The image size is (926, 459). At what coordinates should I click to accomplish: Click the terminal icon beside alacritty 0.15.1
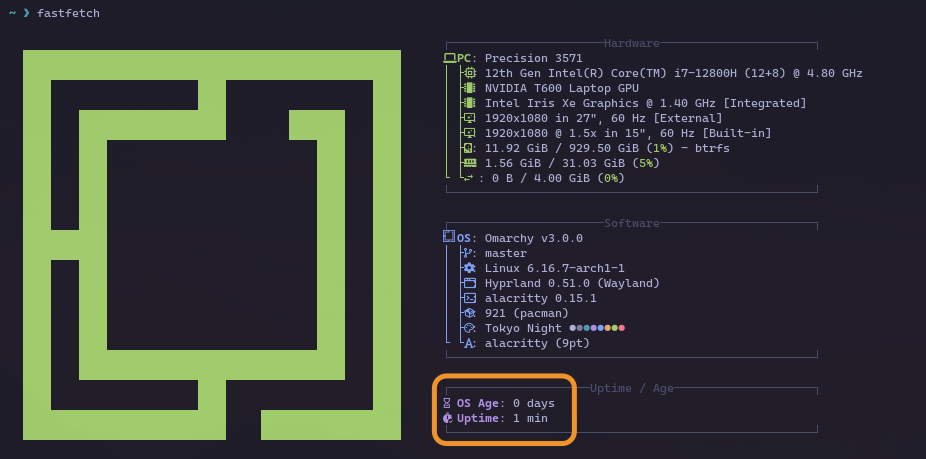click(469, 298)
